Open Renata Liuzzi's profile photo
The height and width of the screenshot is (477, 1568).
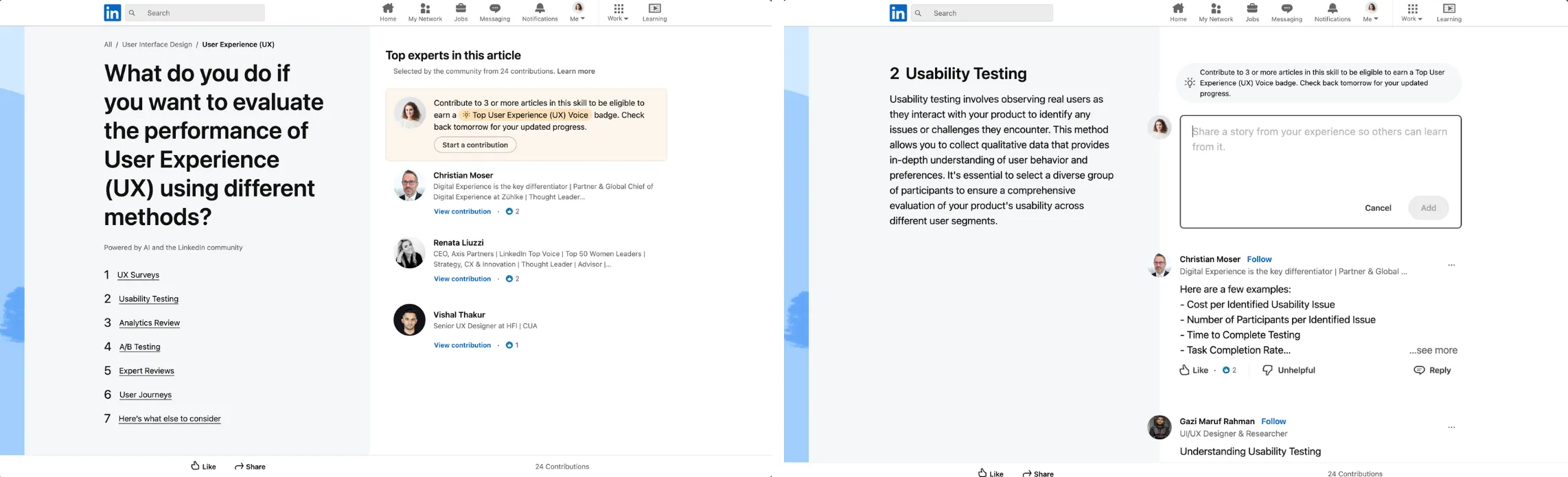tap(409, 253)
